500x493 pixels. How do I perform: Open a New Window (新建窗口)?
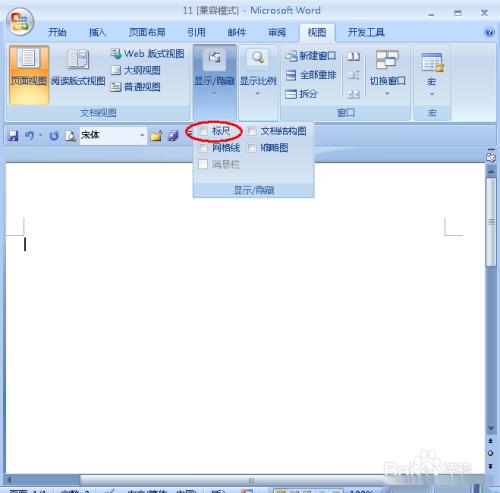click(311, 56)
